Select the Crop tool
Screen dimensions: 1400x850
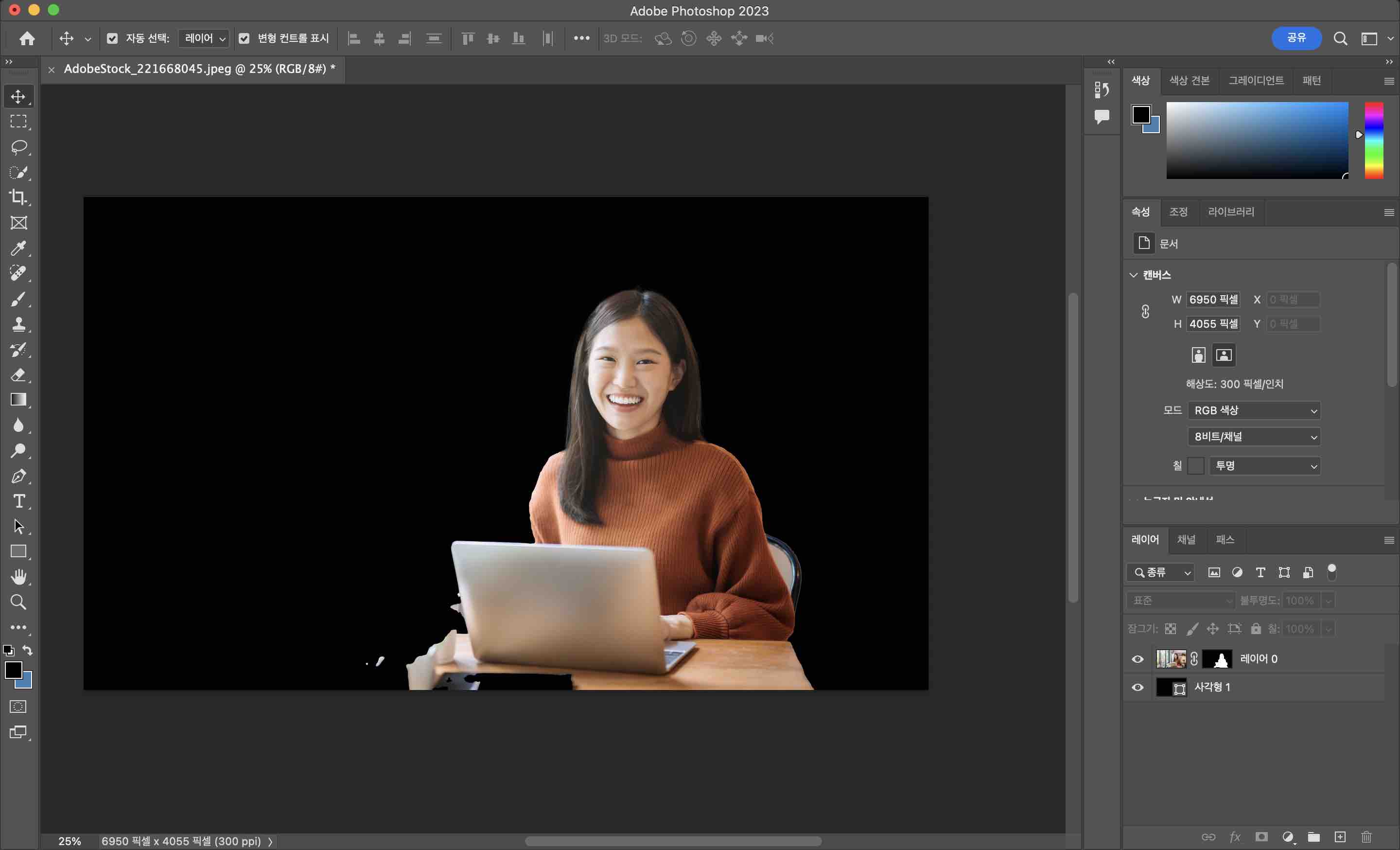(x=19, y=197)
